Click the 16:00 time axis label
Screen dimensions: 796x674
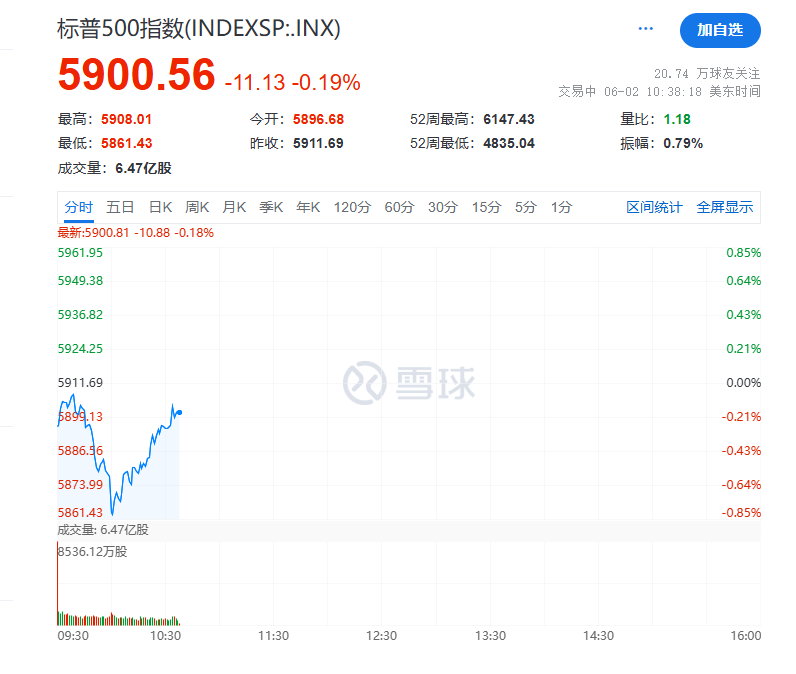tap(746, 636)
